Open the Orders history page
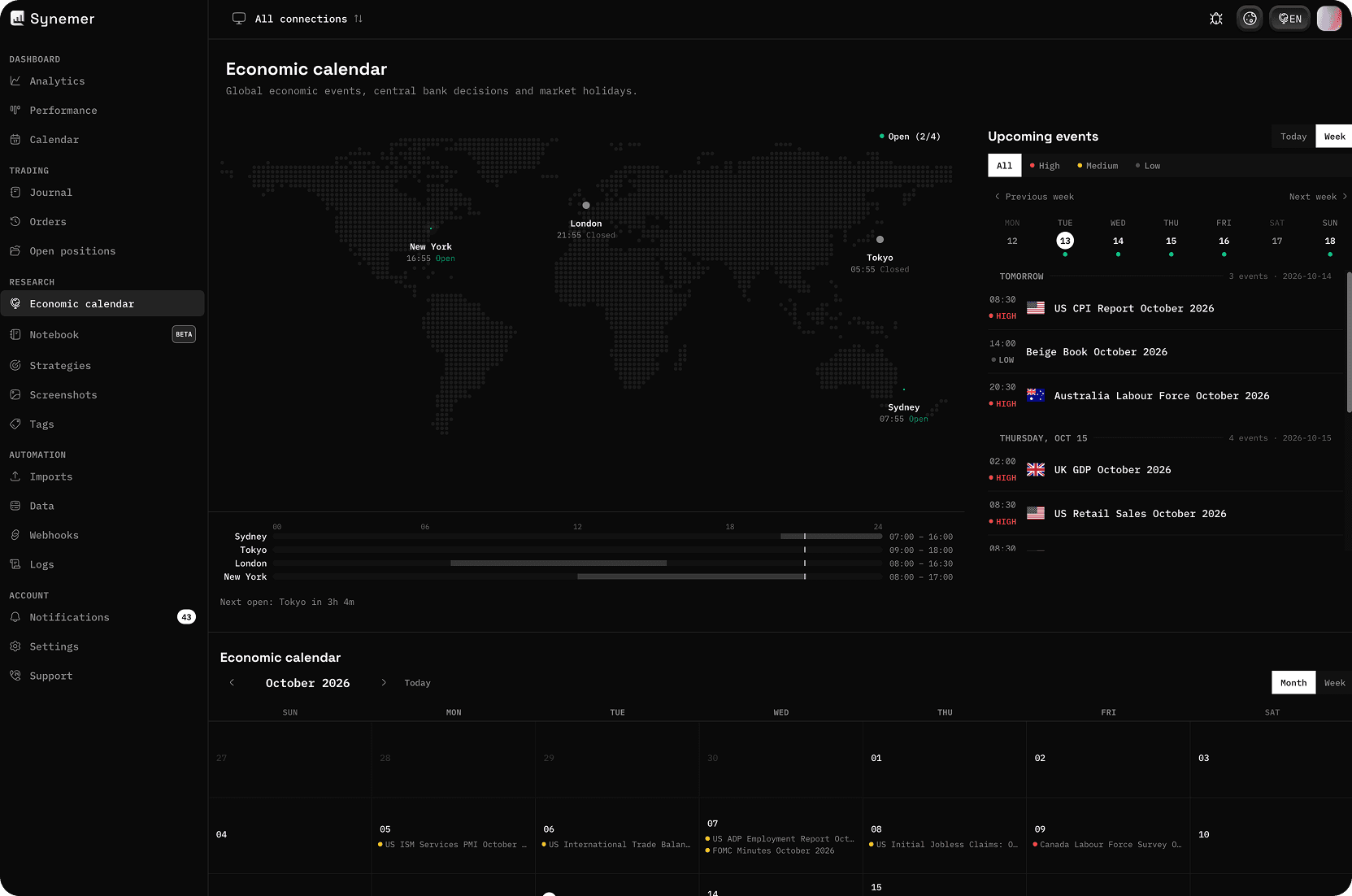Screen dimensions: 1352x896 tap(102, 222)
